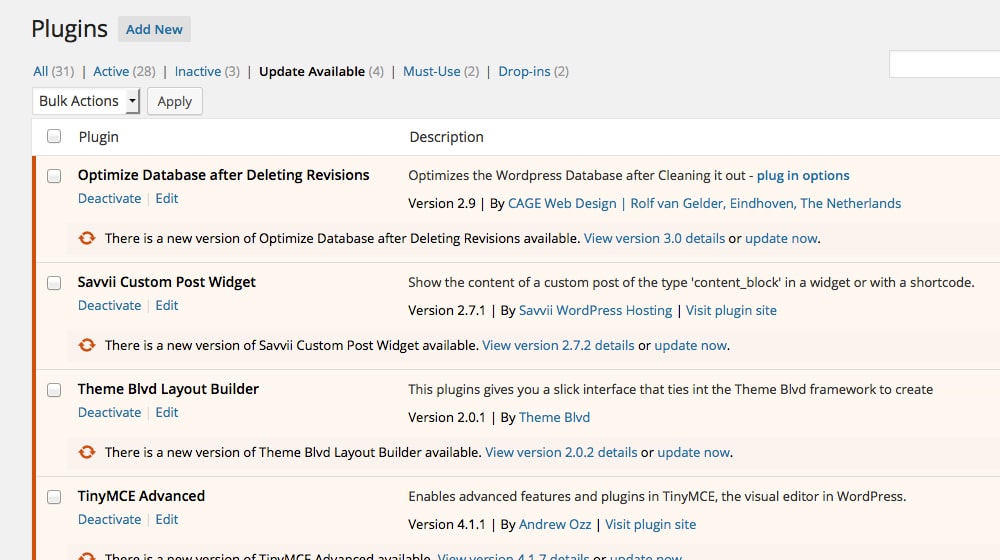The width and height of the screenshot is (1000, 560).
Task: Click update icon in Optimize Database notice
Action: [x=87, y=239]
